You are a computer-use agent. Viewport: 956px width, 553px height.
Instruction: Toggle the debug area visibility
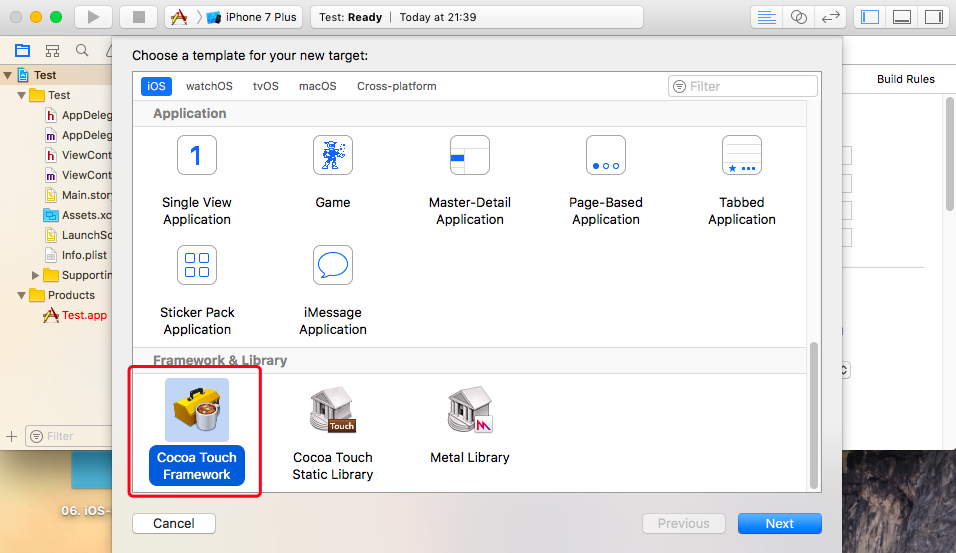pyautogui.click(x=902, y=17)
